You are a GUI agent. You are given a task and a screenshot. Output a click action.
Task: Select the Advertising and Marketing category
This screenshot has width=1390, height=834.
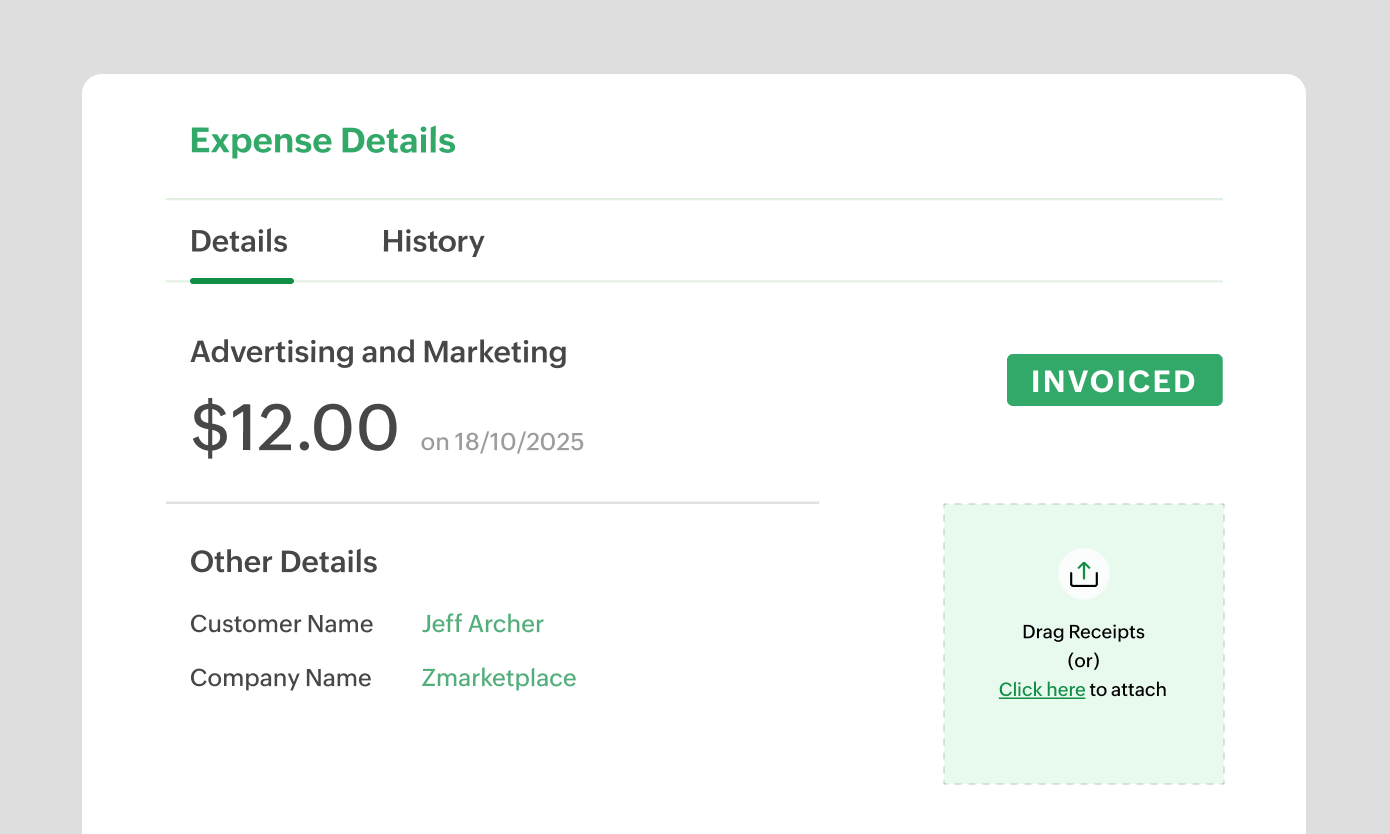[378, 352]
